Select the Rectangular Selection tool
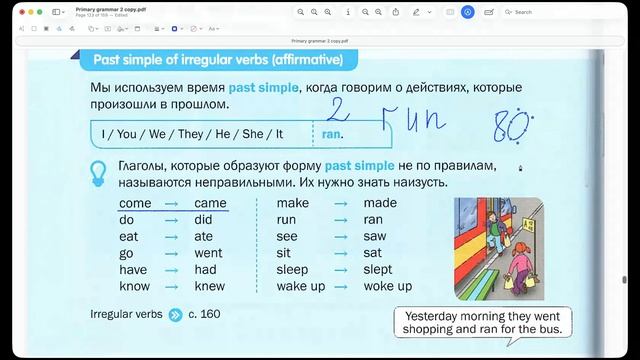 pyautogui.click(x=34, y=29)
